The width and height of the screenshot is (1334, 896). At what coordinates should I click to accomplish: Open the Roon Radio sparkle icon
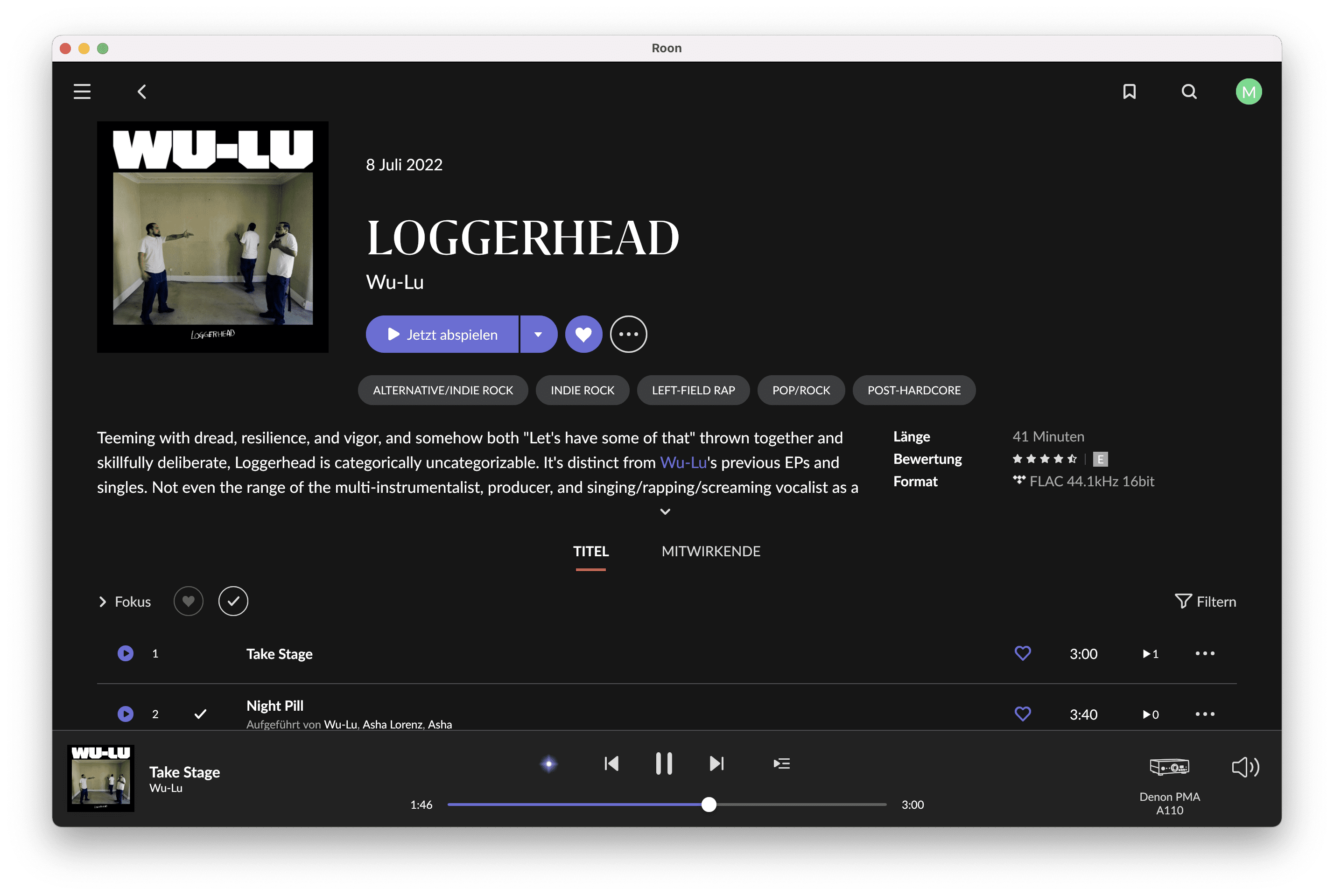coord(549,763)
